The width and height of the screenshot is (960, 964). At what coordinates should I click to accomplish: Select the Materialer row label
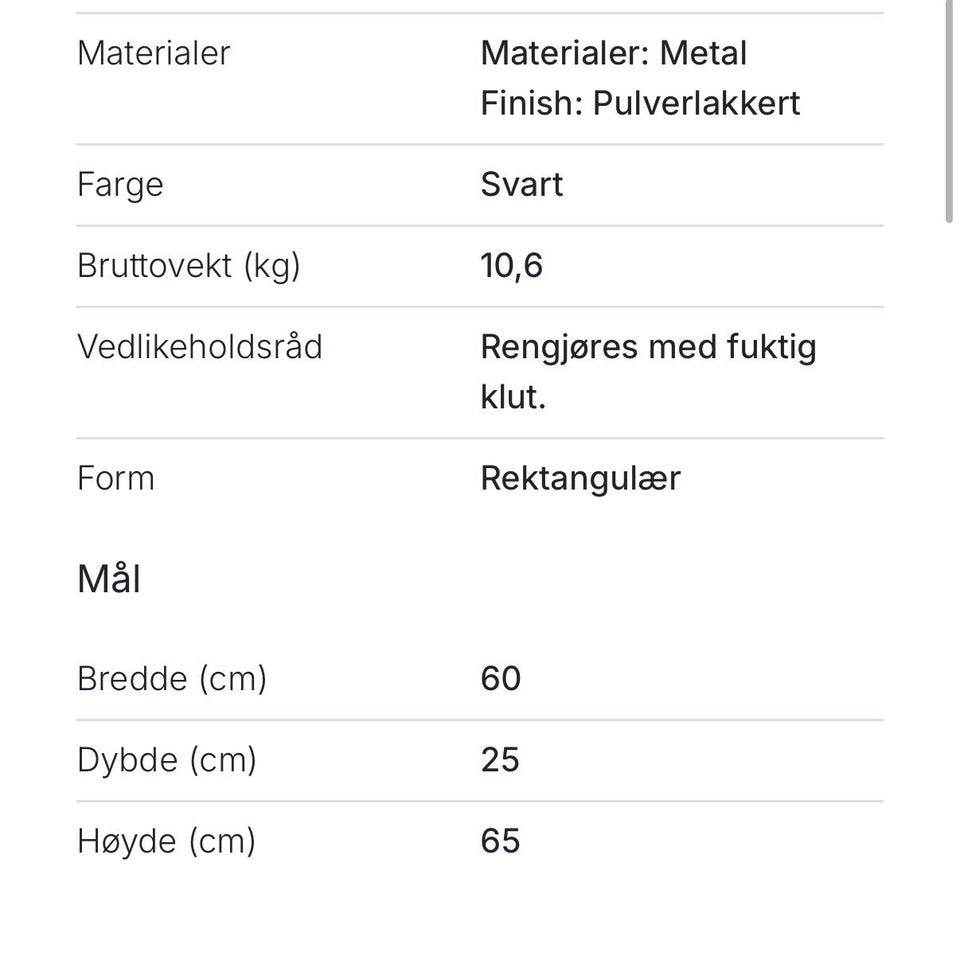click(x=154, y=53)
